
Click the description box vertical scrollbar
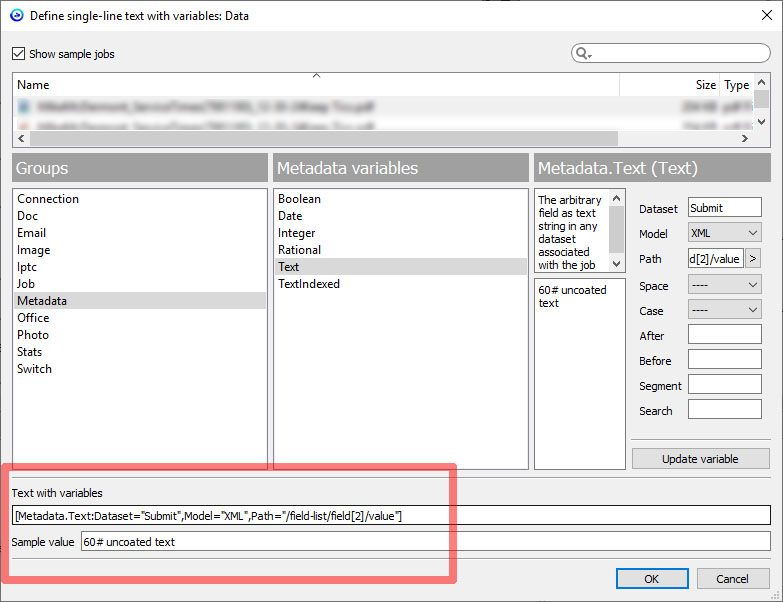[617, 230]
